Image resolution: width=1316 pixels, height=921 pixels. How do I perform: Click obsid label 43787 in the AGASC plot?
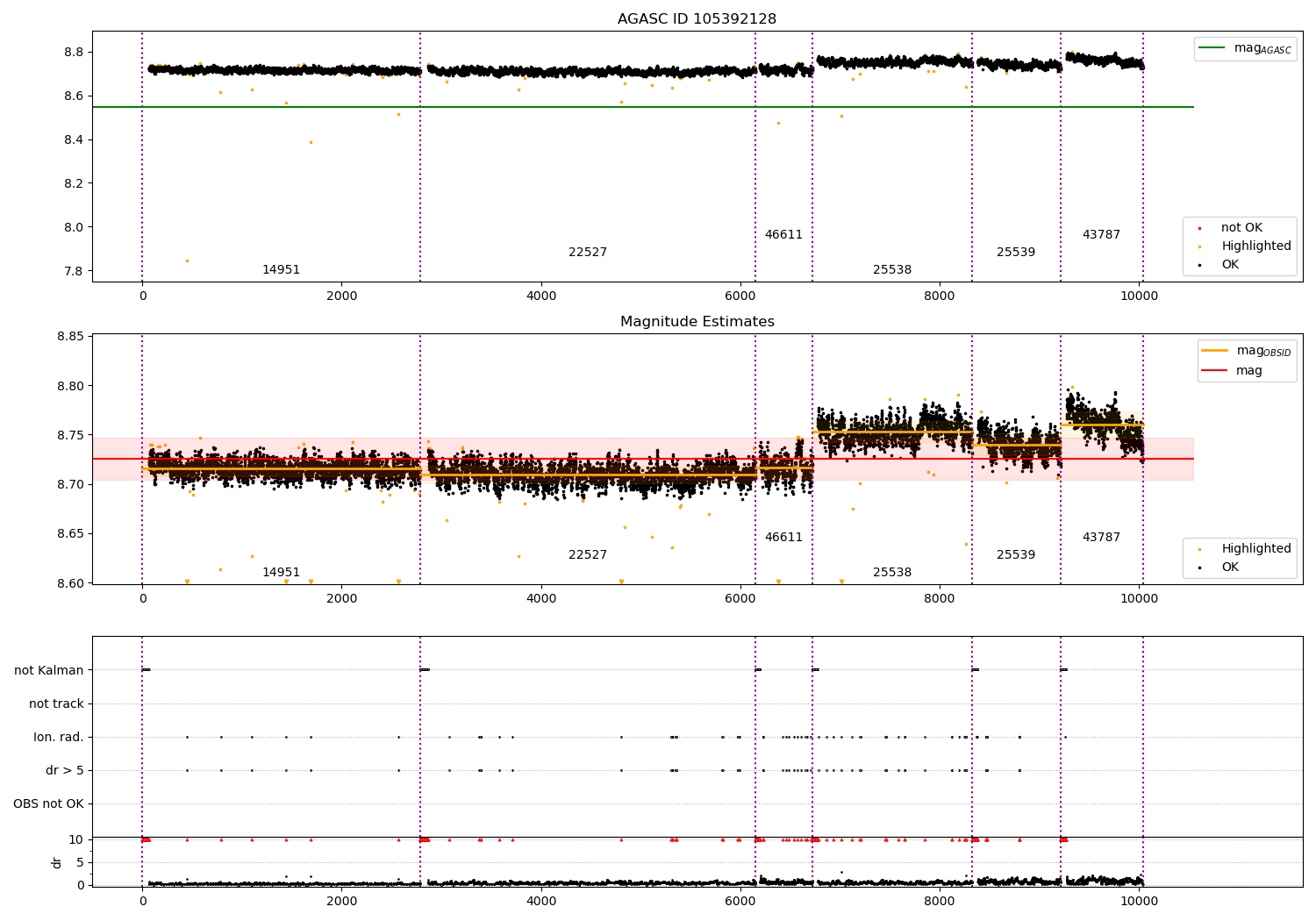[1101, 235]
